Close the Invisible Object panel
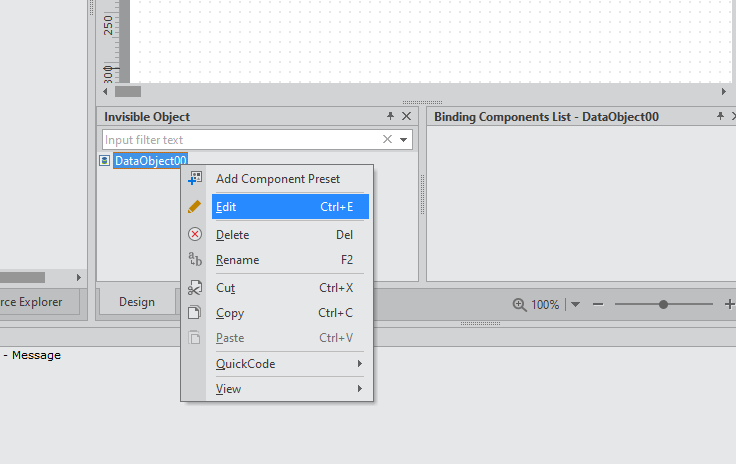The height and width of the screenshot is (464, 736). (406, 116)
